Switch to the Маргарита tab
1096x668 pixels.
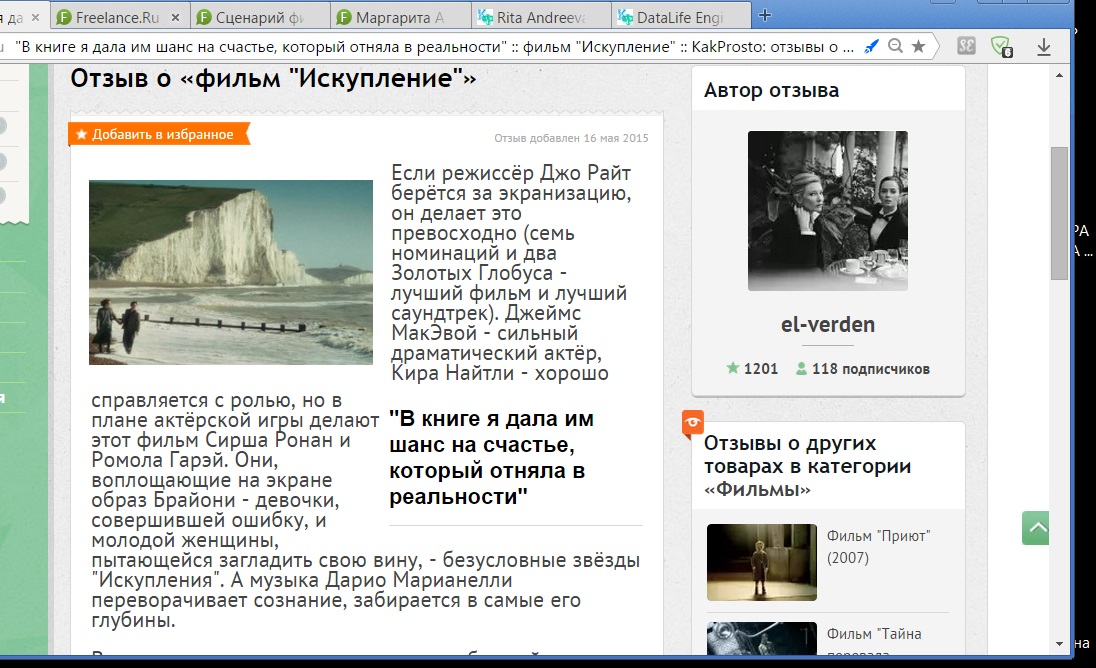[400, 17]
